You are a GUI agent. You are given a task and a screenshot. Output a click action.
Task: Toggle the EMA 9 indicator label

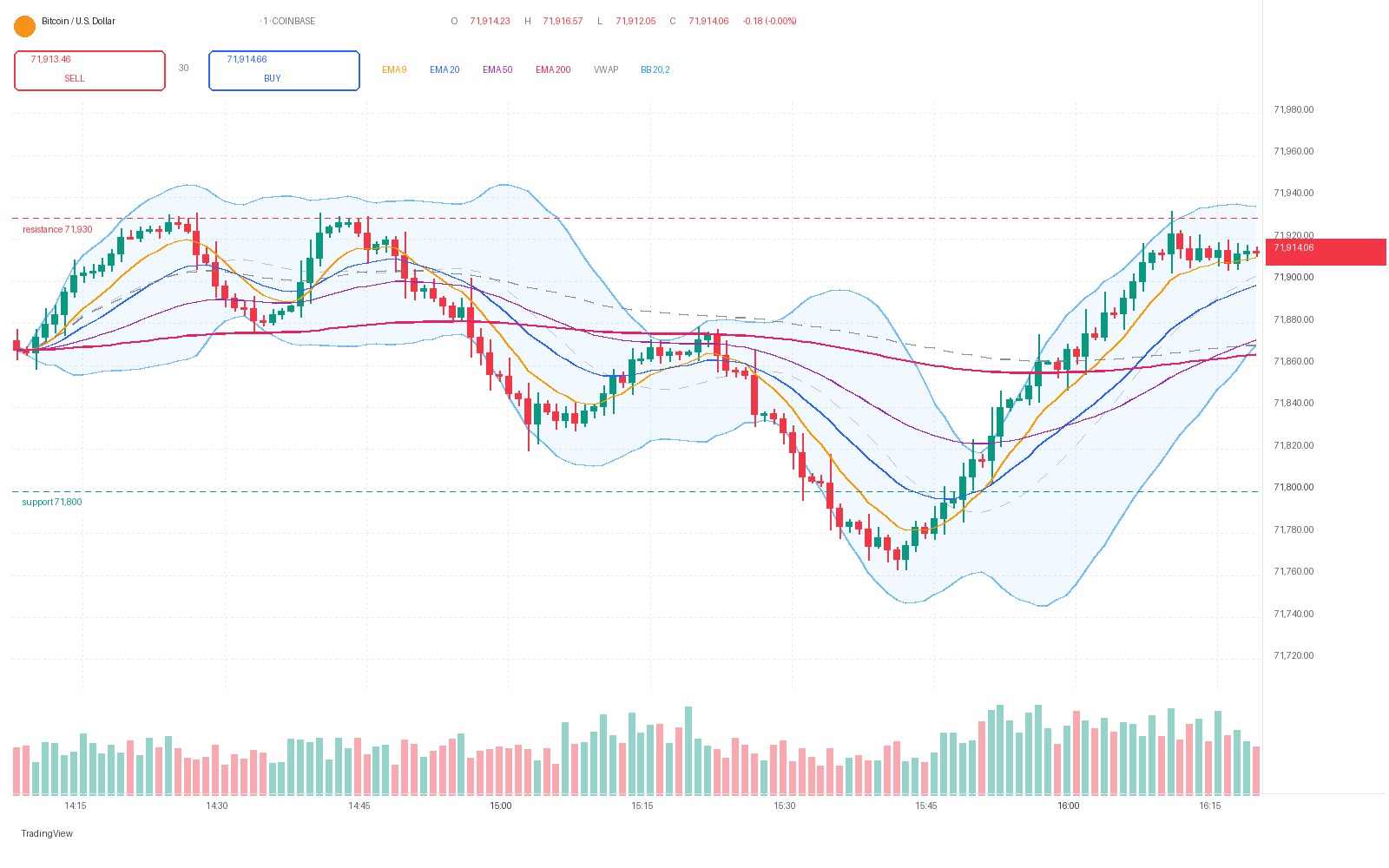394,69
